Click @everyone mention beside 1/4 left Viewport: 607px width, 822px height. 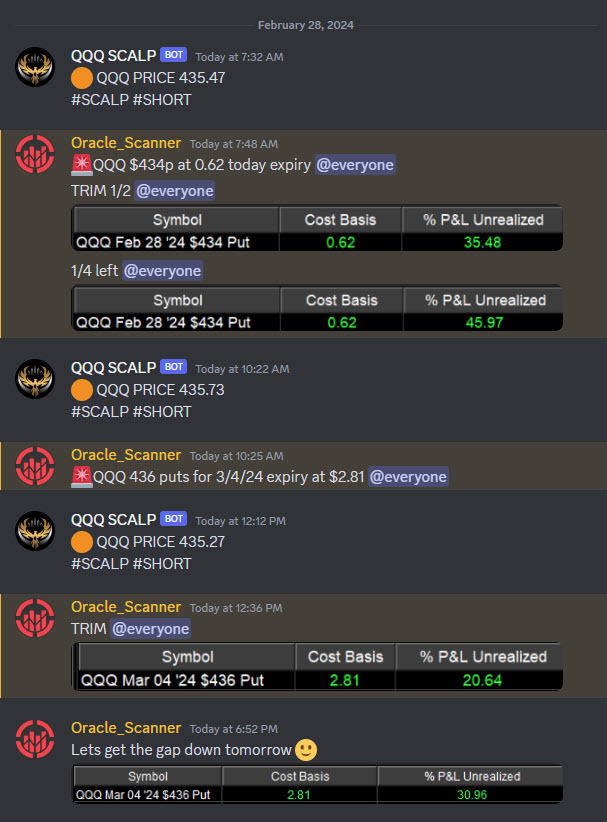(162, 271)
